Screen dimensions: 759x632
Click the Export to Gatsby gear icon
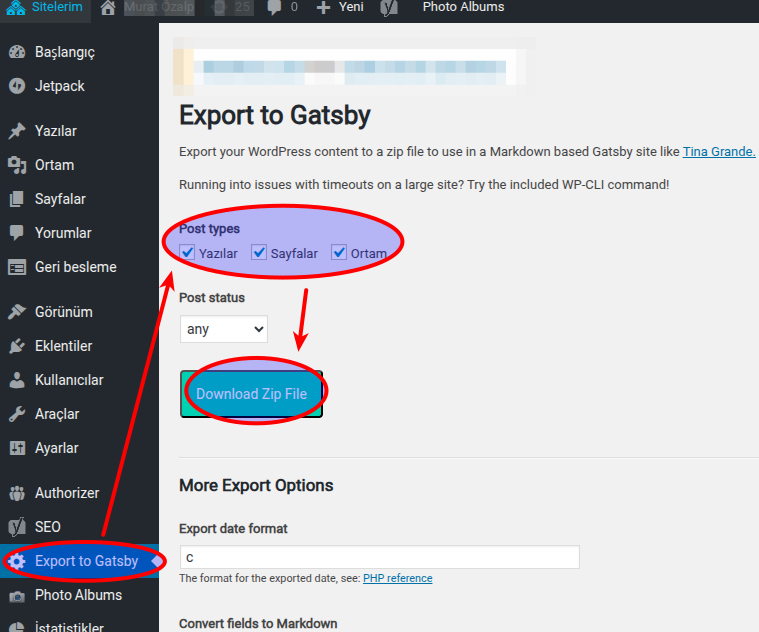(17, 561)
